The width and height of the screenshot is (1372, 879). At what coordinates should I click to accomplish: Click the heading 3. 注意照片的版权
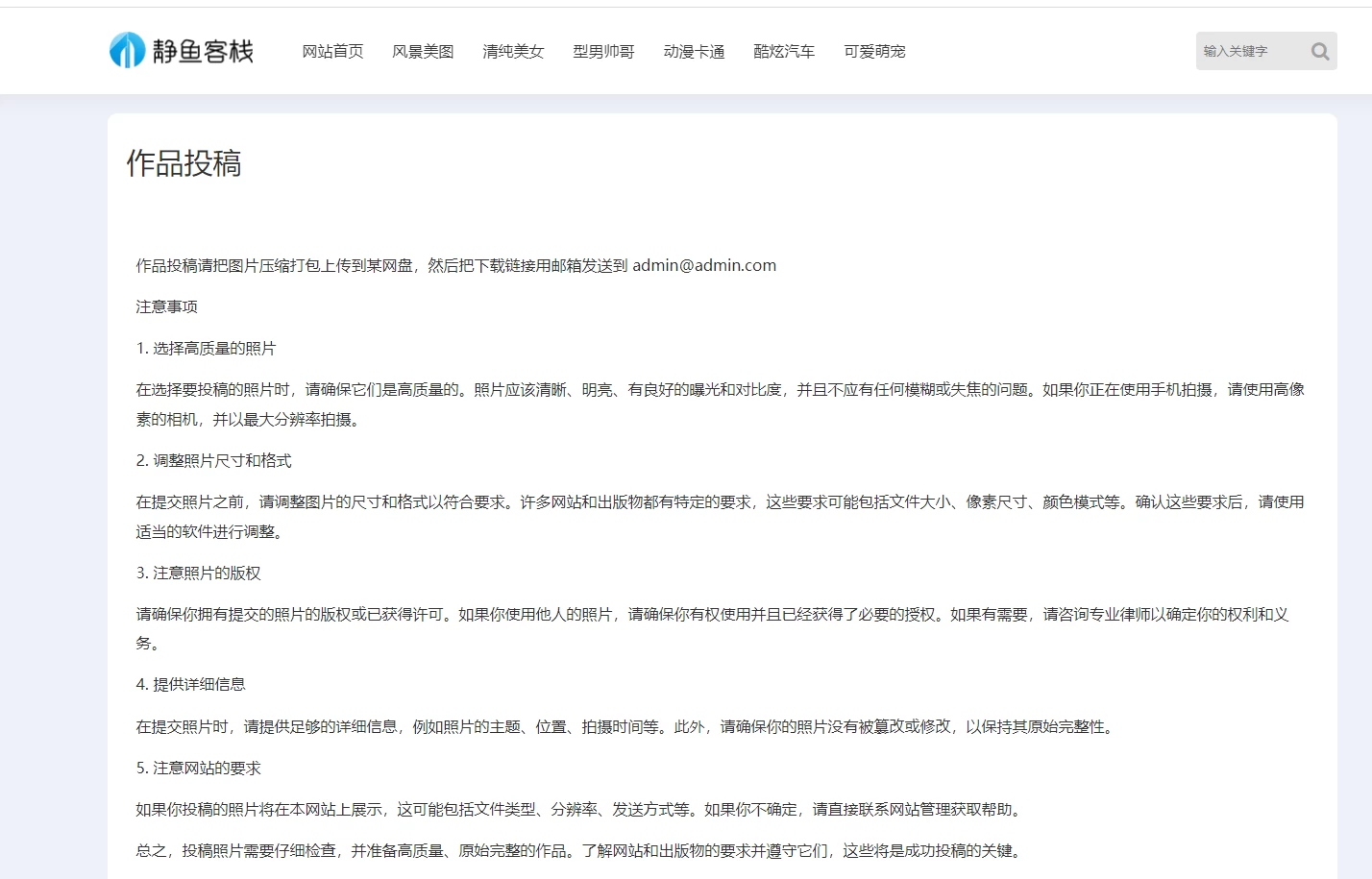click(198, 574)
